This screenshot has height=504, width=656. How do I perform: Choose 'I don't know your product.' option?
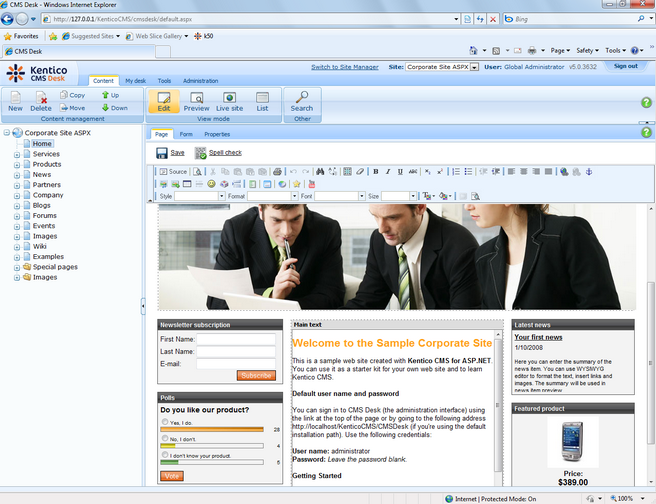pyautogui.click(x=164, y=455)
